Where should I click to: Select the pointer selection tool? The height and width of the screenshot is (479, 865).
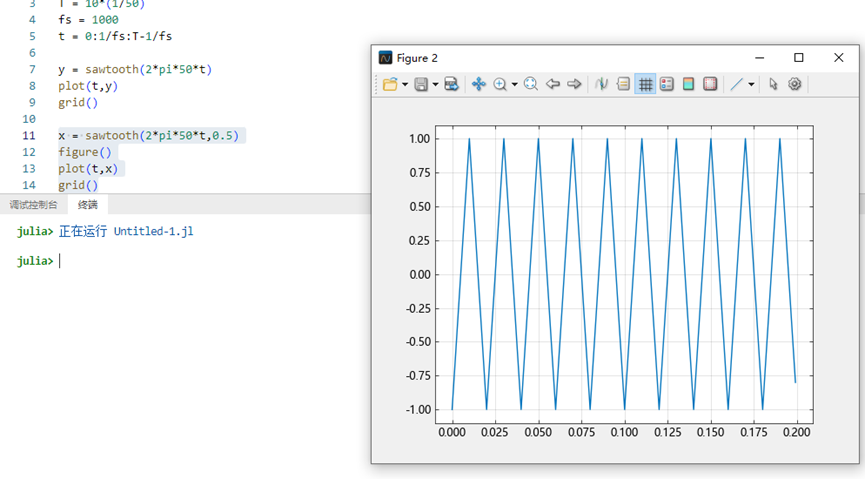click(773, 84)
